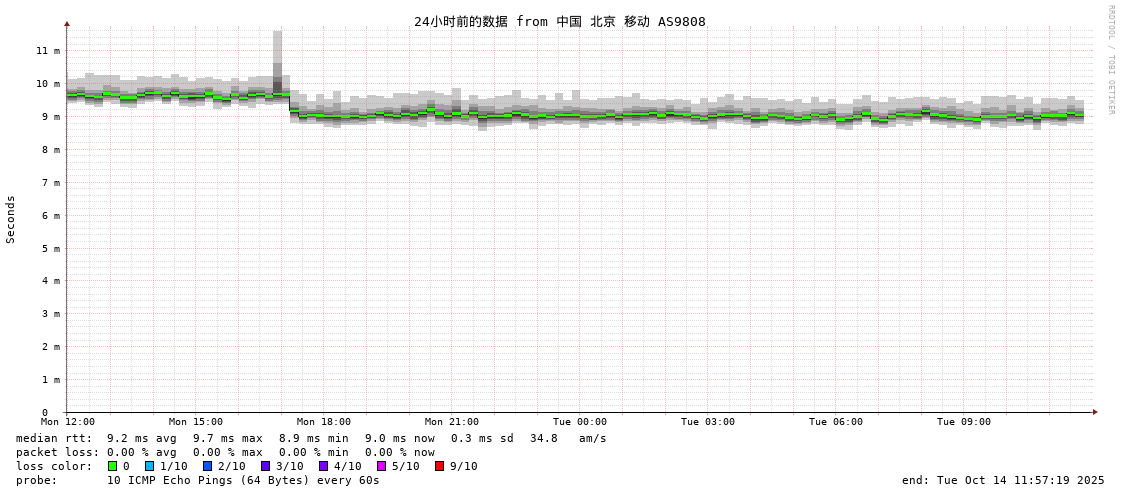Click the Mon 18:00 time label
1121x494 pixels.
324,422
